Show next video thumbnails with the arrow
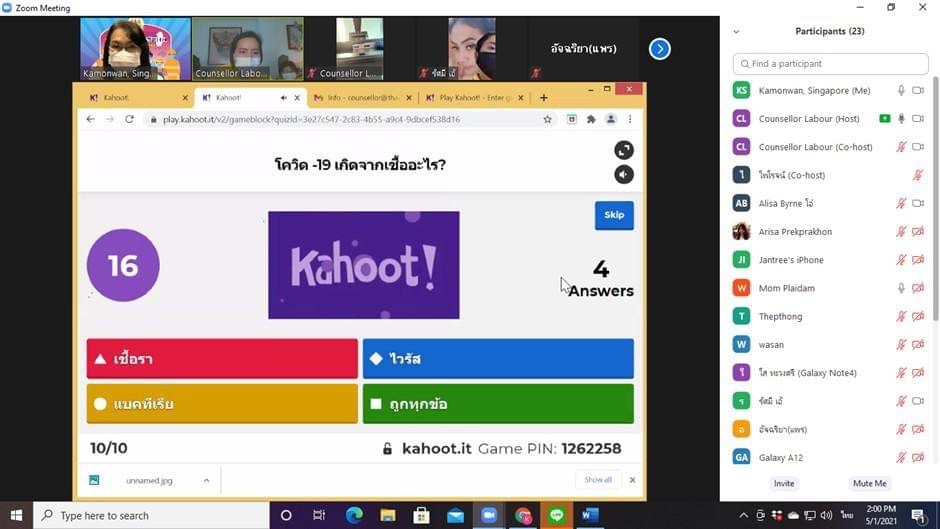The width and height of the screenshot is (940, 529). point(659,48)
